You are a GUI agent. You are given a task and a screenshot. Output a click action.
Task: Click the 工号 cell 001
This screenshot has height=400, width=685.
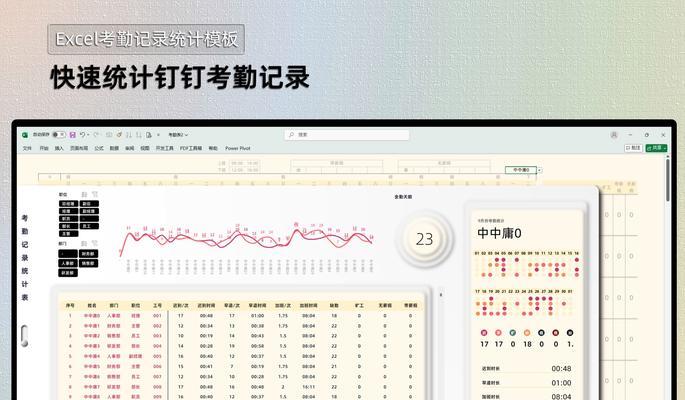pyautogui.click(x=157, y=316)
